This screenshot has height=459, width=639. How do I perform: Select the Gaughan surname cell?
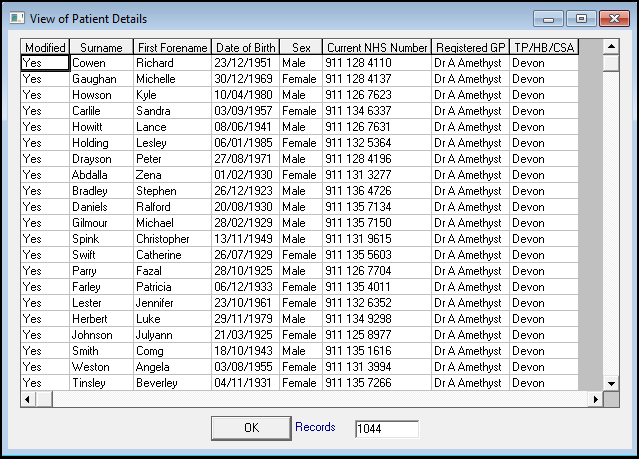pos(101,79)
